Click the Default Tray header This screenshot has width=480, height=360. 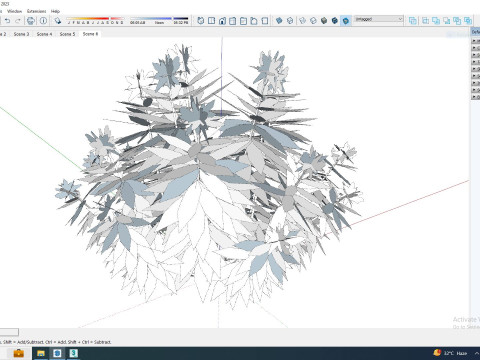pos(476,32)
